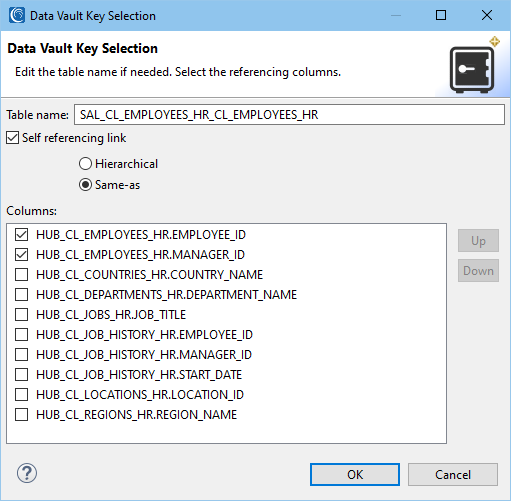
Task: Confirm selection with the OK button
Action: [355, 474]
